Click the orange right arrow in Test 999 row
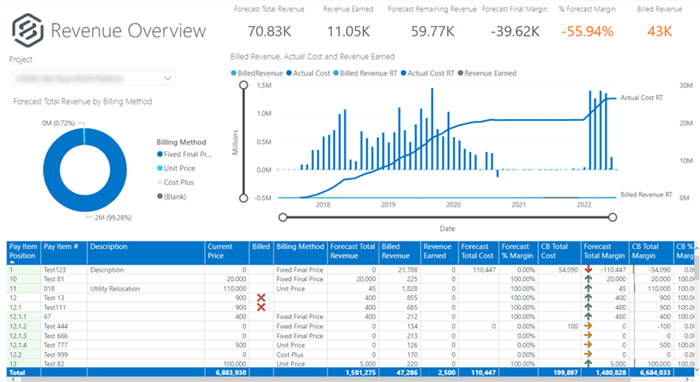The image size is (700, 382). coord(588,354)
